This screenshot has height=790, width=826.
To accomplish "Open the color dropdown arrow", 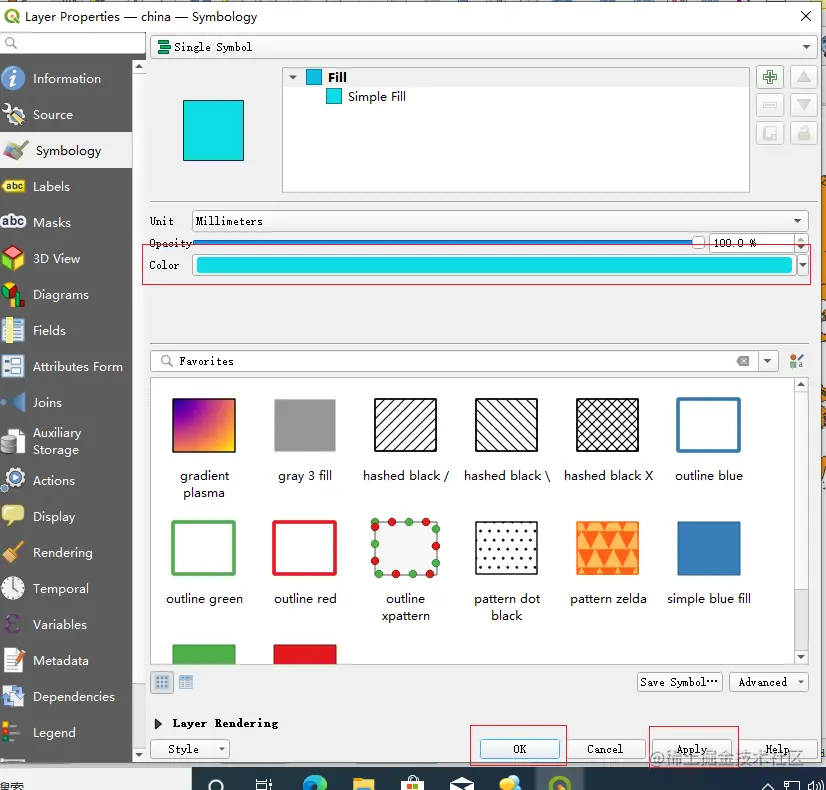I will [x=802, y=265].
